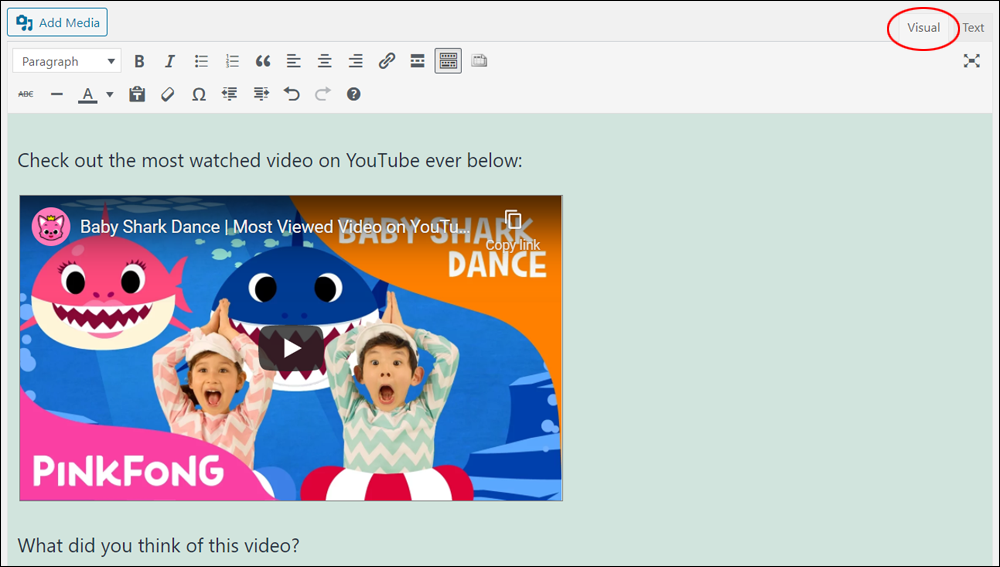Click the 'What did you think of this video?' line
The height and width of the screenshot is (567, 1000).
click(158, 545)
